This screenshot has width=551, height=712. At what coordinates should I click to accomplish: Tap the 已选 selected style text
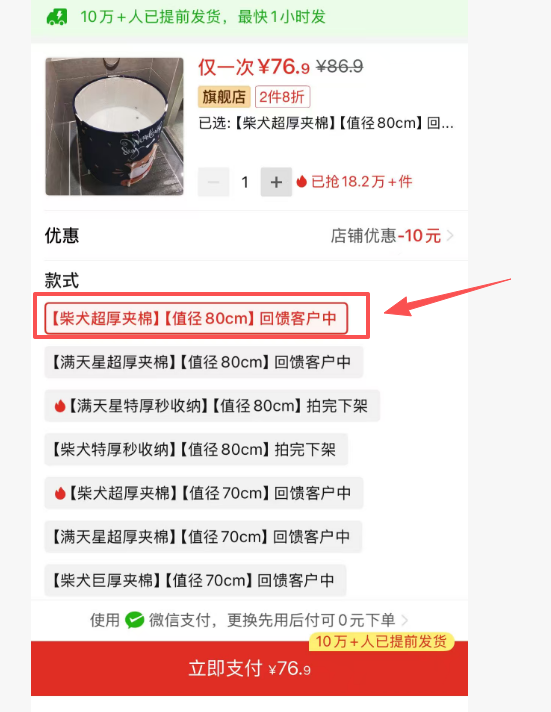[x=326, y=123]
